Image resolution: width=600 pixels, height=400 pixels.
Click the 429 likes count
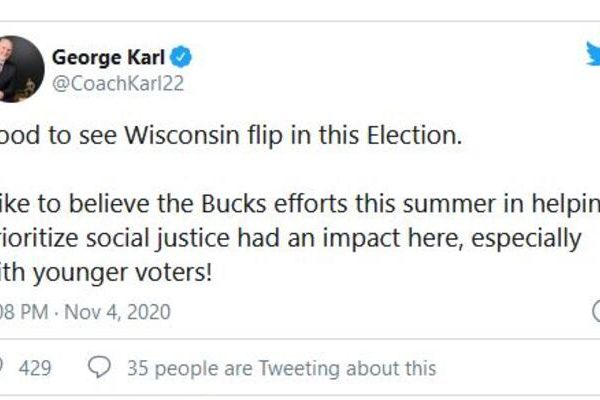click(x=36, y=369)
